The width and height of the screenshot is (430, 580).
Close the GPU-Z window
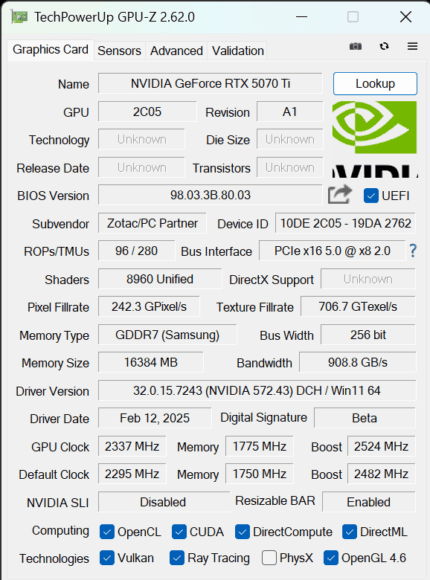click(406, 17)
